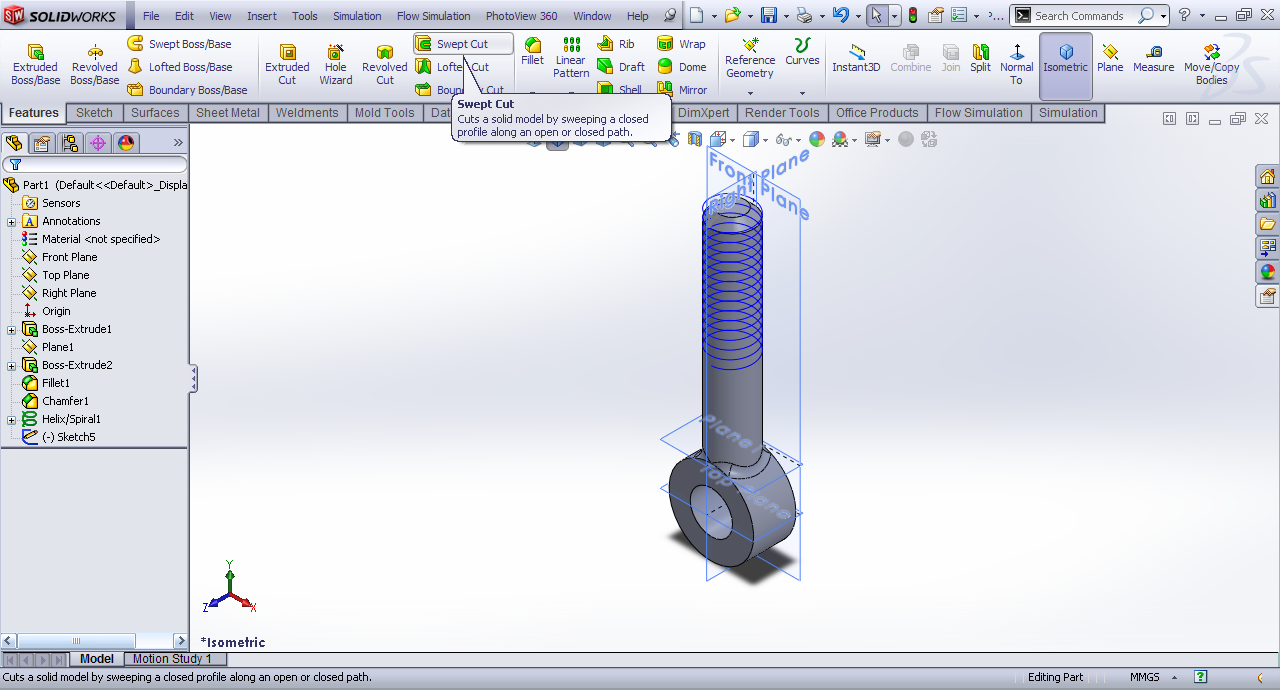Switch to the Weldments tab
The height and width of the screenshot is (690, 1280).
tap(307, 113)
